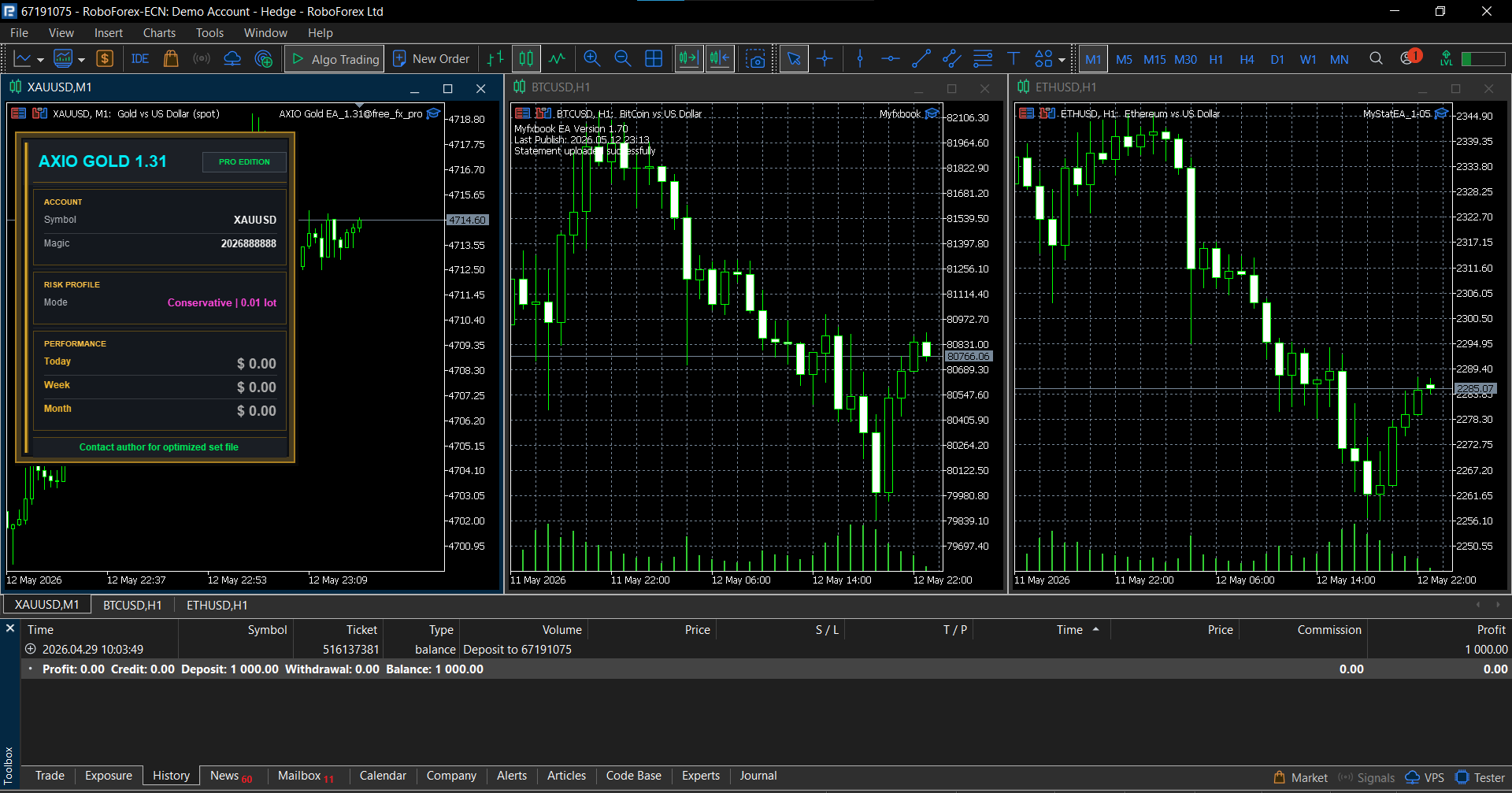
Task: Select the Trendline drawing tool
Action: 921,59
